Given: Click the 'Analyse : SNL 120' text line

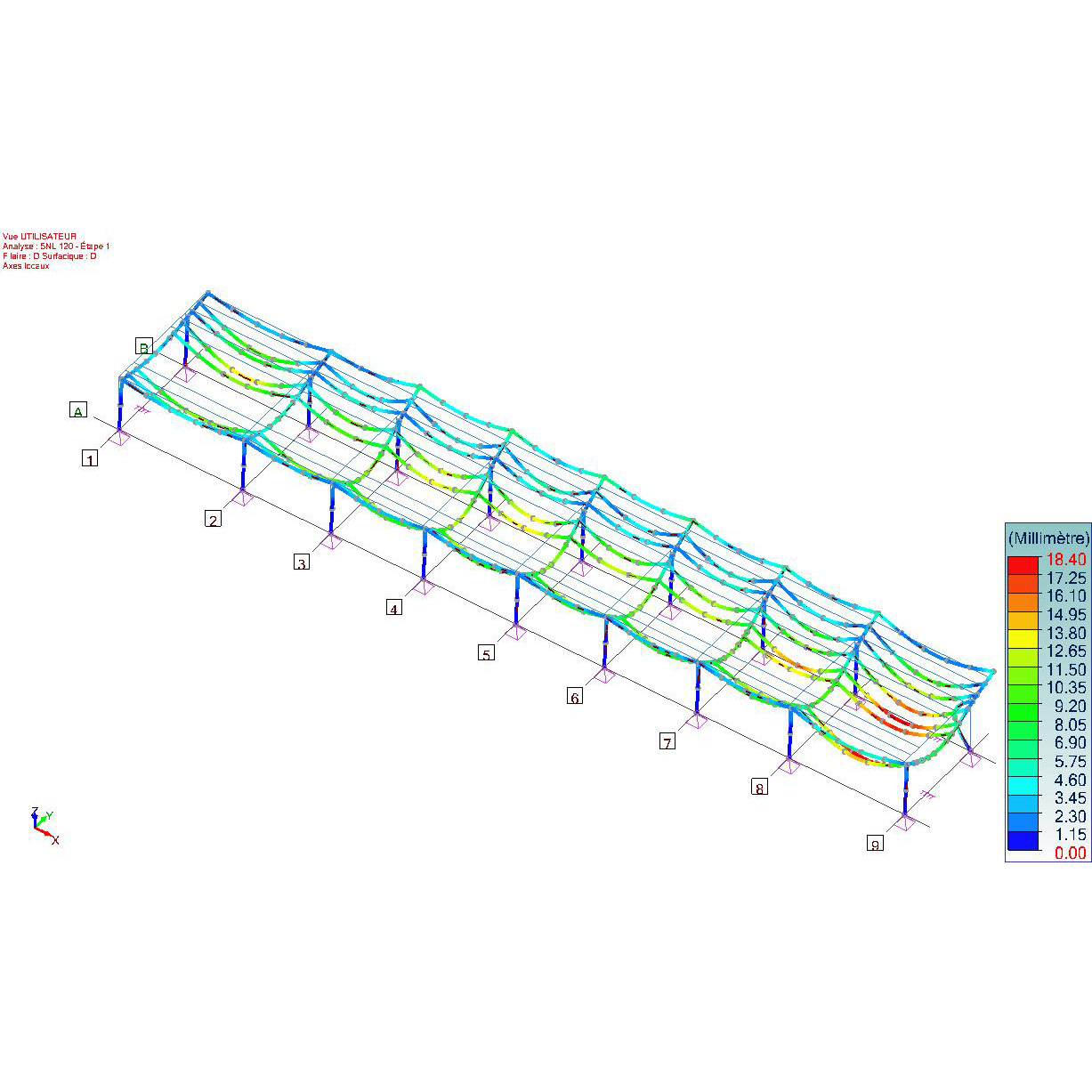Looking at the screenshot, I should coord(56,247).
